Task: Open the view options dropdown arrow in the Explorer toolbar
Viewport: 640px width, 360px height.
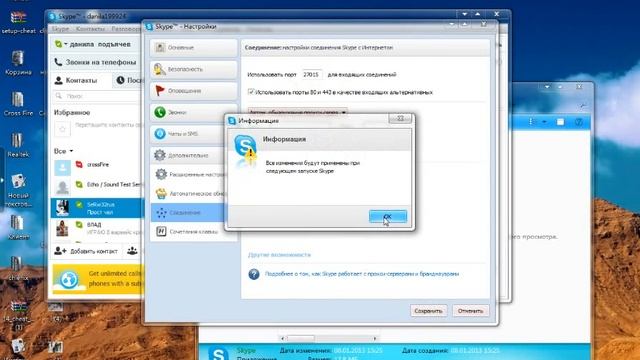Action: coord(544,122)
